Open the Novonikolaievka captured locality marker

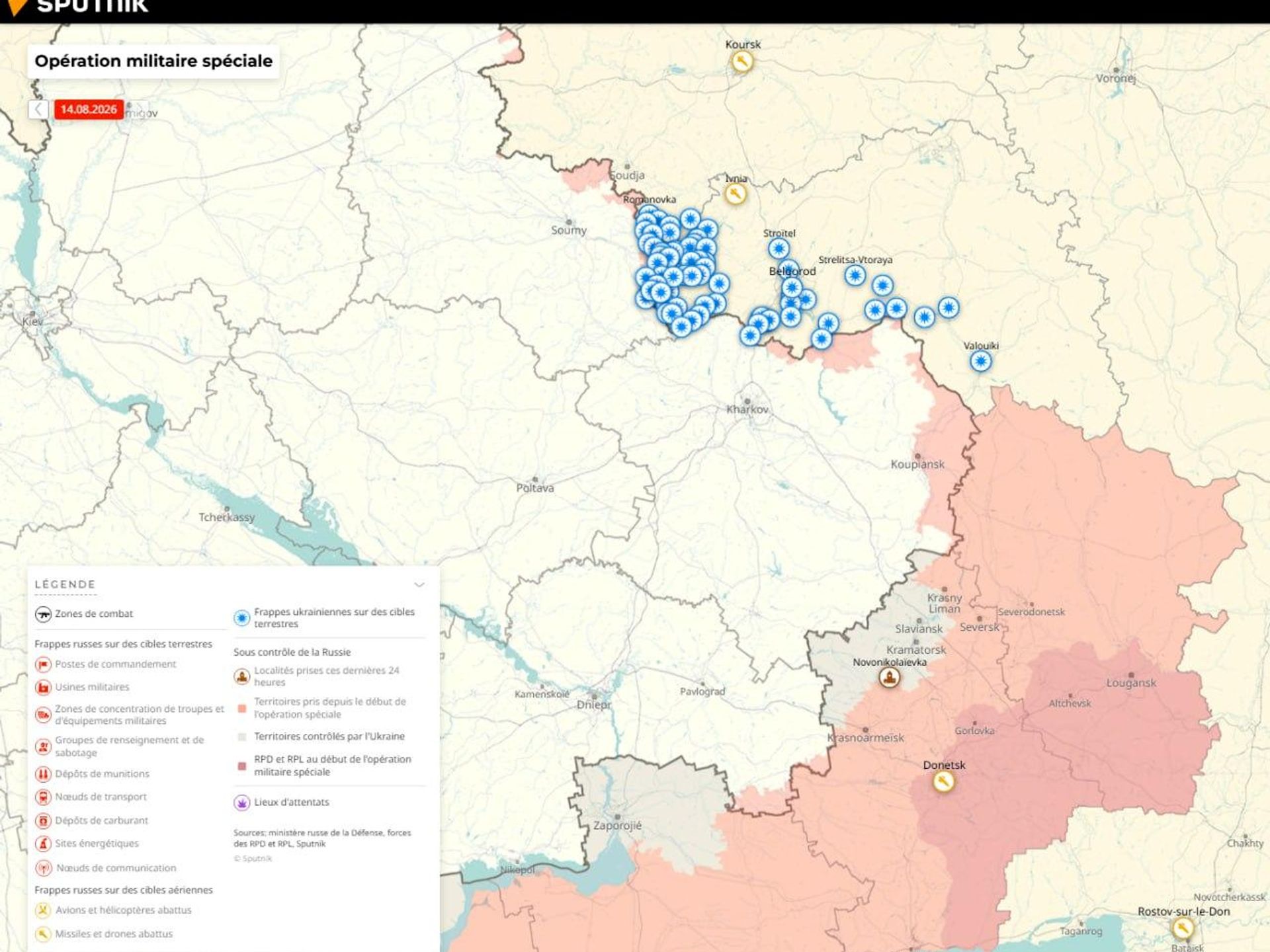pyautogui.click(x=889, y=678)
